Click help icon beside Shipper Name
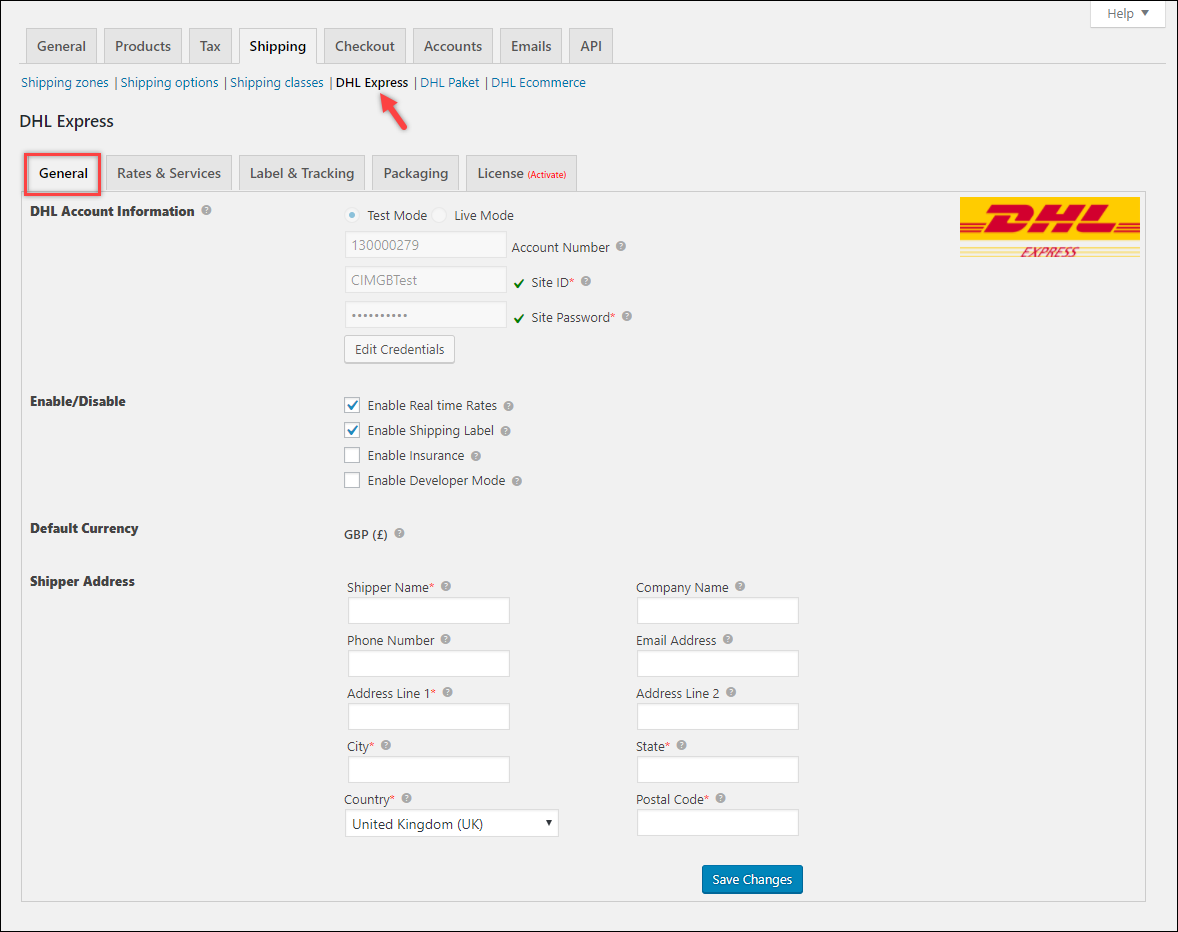 point(446,587)
